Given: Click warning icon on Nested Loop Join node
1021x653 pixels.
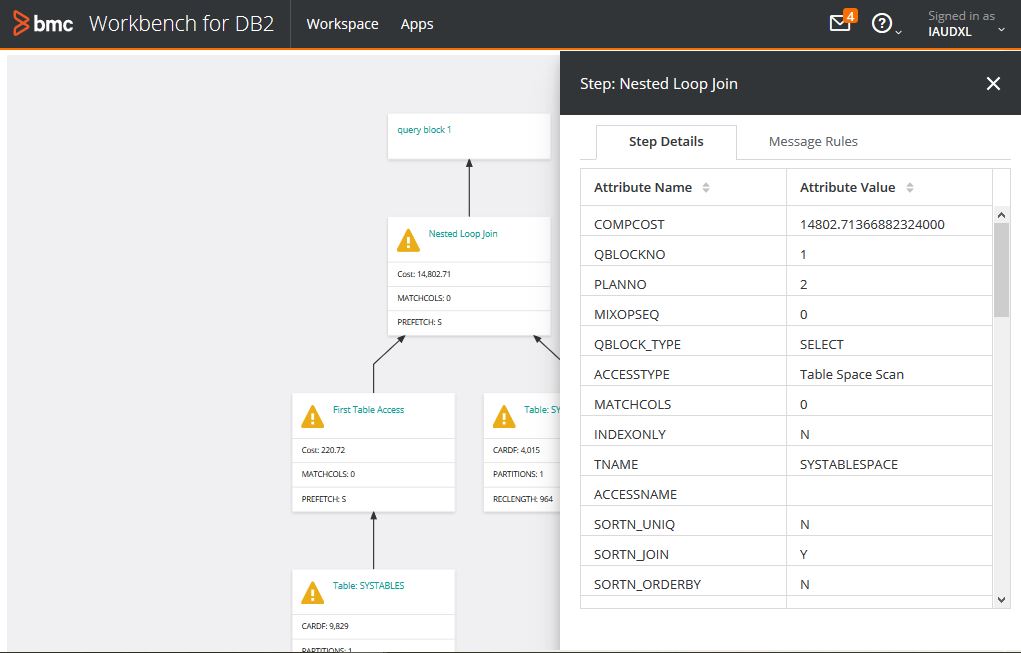Looking at the screenshot, I should click(x=408, y=240).
